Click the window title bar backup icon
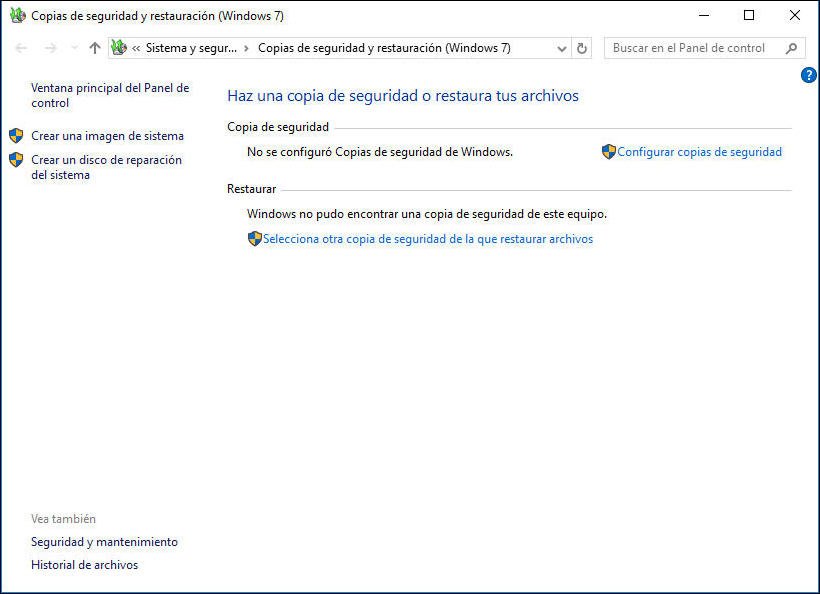The width and height of the screenshot is (820, 594). [x=17, y=16]
